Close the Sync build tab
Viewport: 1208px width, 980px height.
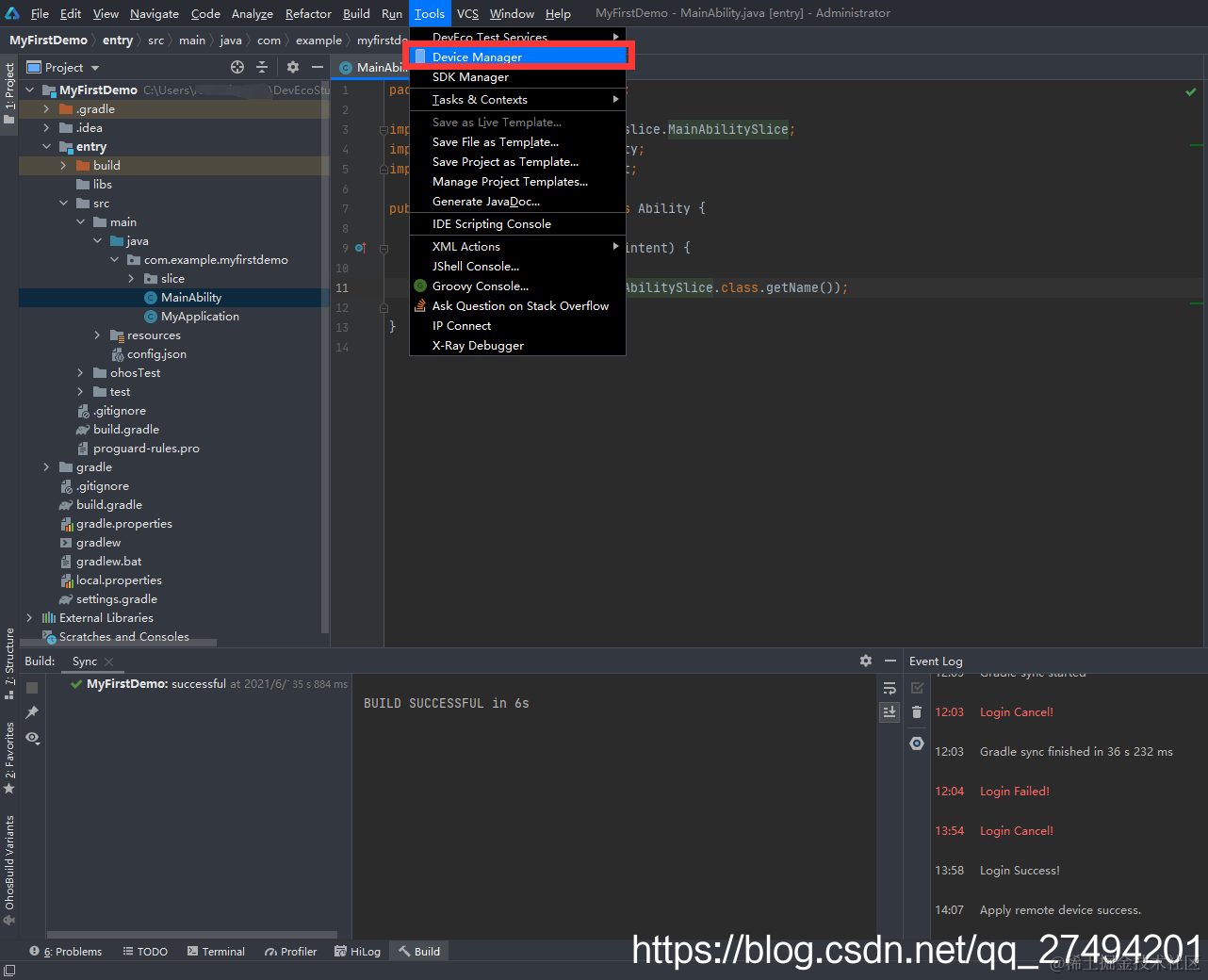click(109, 661)
